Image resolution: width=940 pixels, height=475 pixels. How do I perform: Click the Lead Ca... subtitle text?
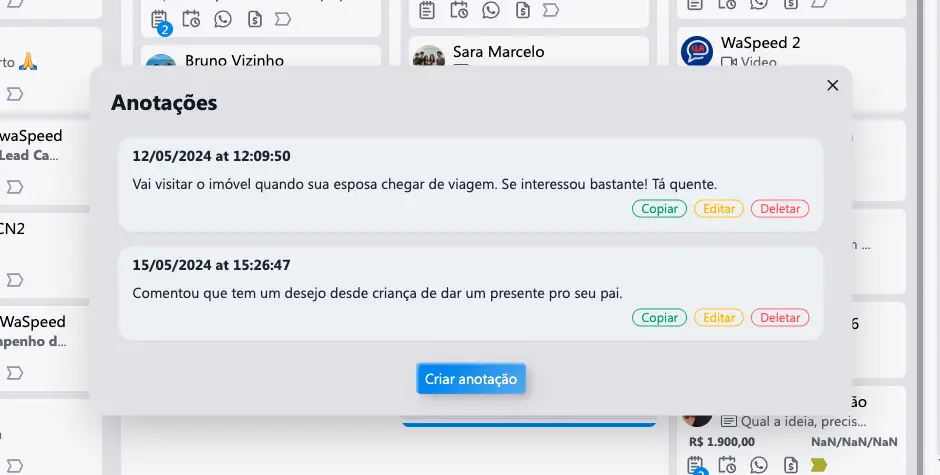click(29, 155)
